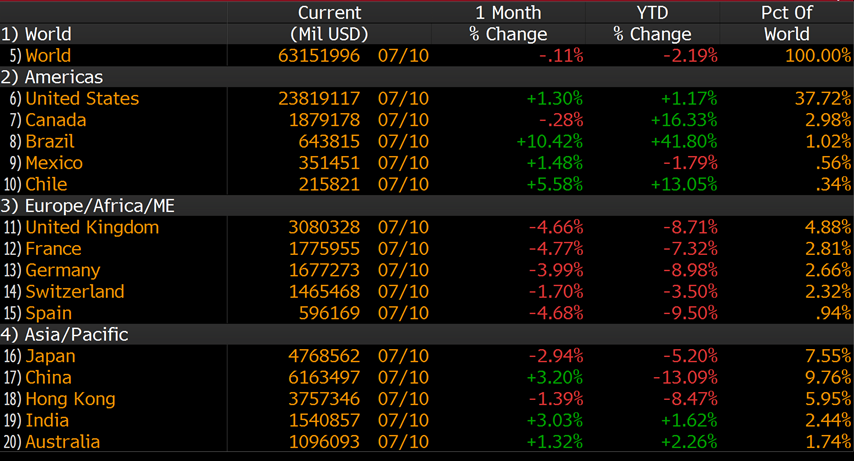
Task: Select the Japan country link
Action: pos(50,356)
